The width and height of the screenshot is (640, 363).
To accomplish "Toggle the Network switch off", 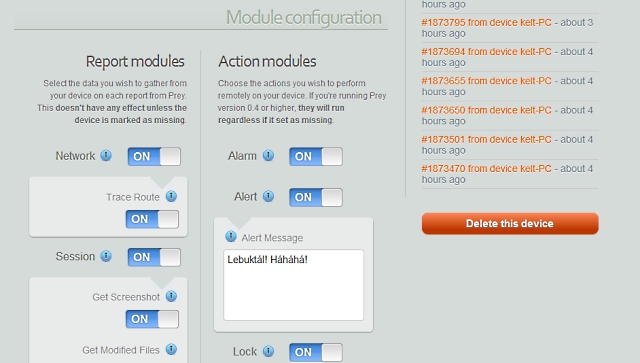I will point(154,156).
